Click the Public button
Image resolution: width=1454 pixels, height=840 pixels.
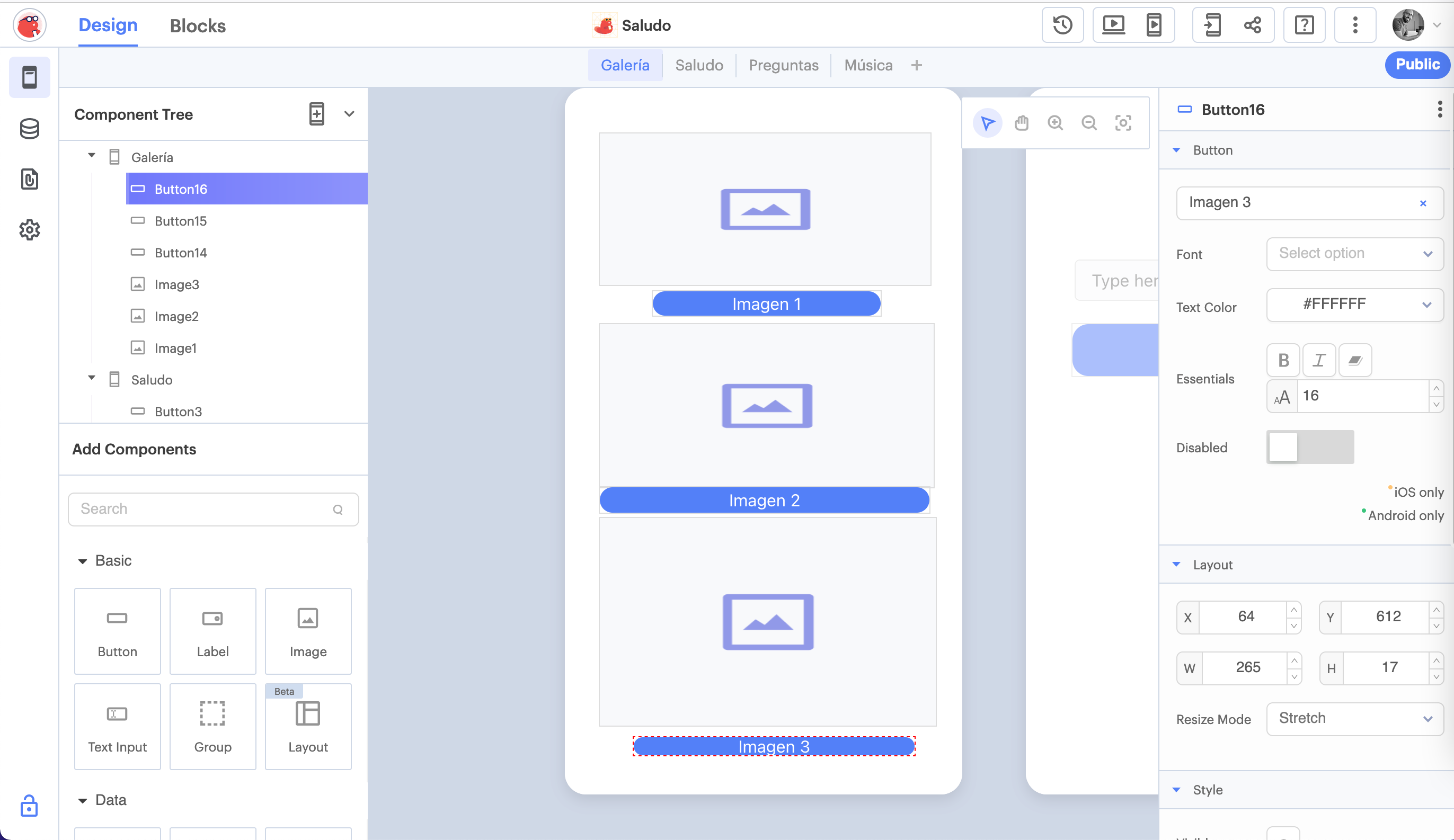(1417, 65)
